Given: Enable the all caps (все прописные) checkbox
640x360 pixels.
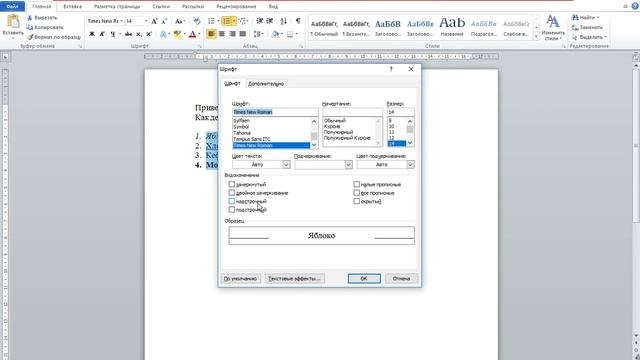Looking at the screenshot, I should tap(356, 193).
